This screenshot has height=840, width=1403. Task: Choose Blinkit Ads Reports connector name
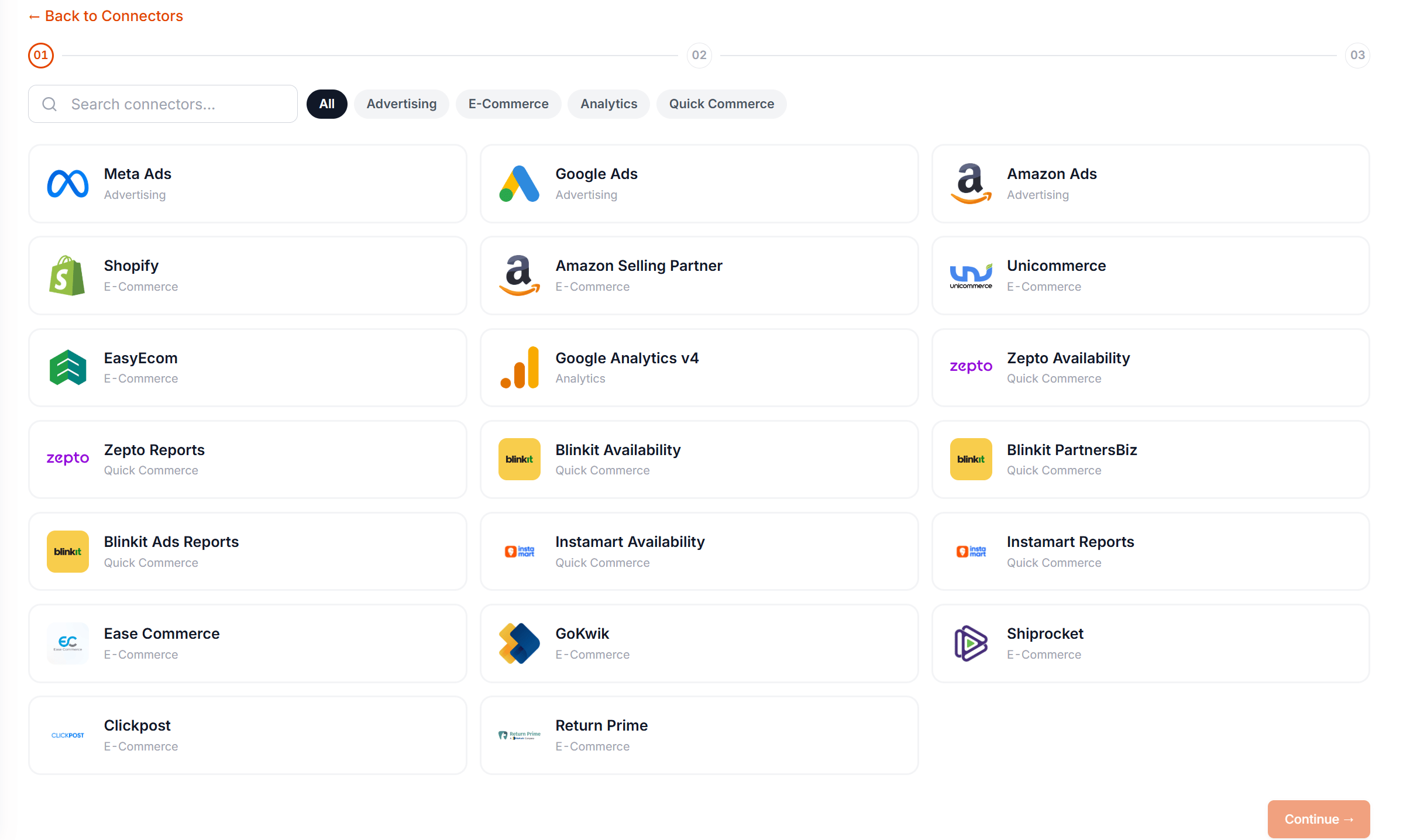click(x=171, y=542)
